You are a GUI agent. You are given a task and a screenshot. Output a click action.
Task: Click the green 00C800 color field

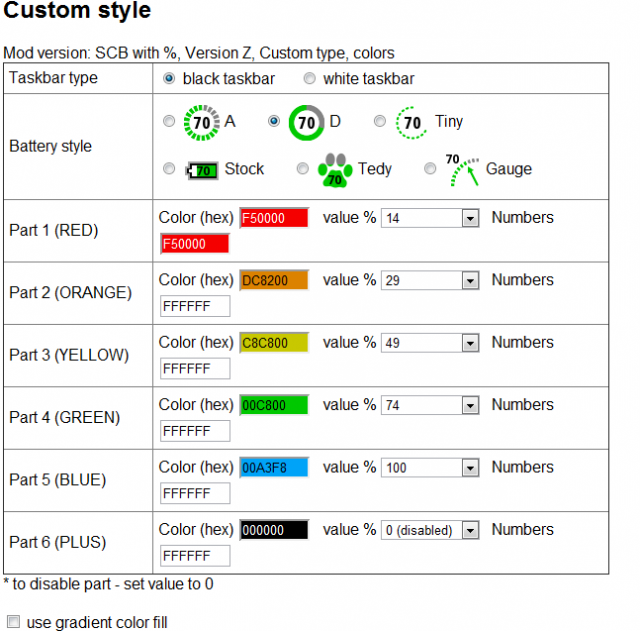[274, 406]
